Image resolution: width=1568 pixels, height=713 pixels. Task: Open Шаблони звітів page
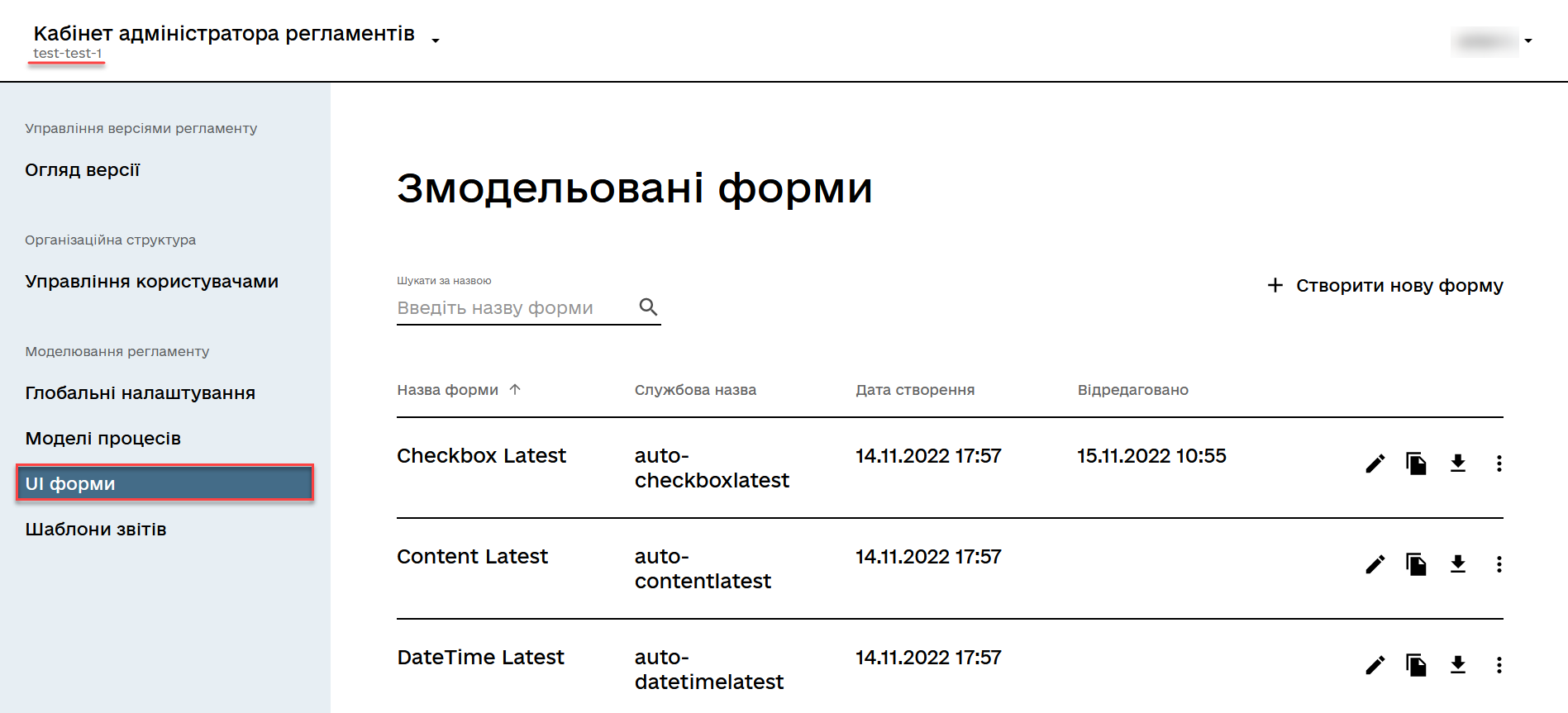96,530
